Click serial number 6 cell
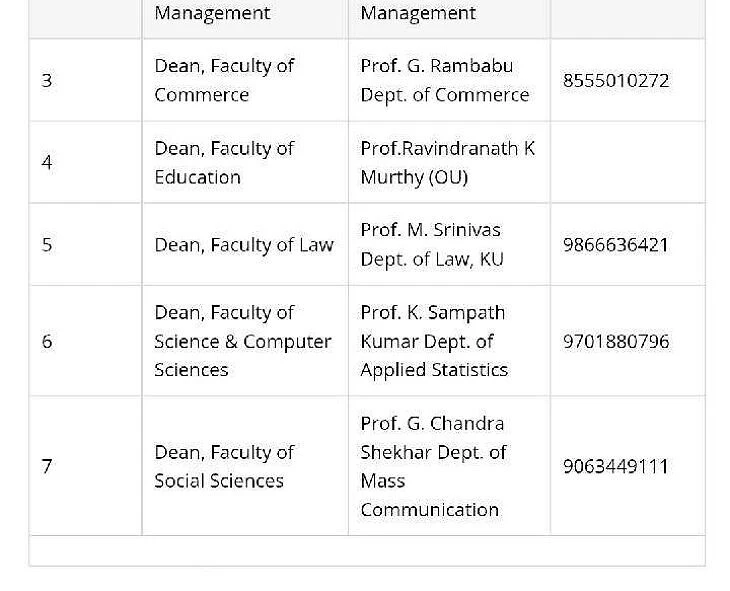Viewport: 730px width, 591px height. pyautogui.click(x=85, y=341)
